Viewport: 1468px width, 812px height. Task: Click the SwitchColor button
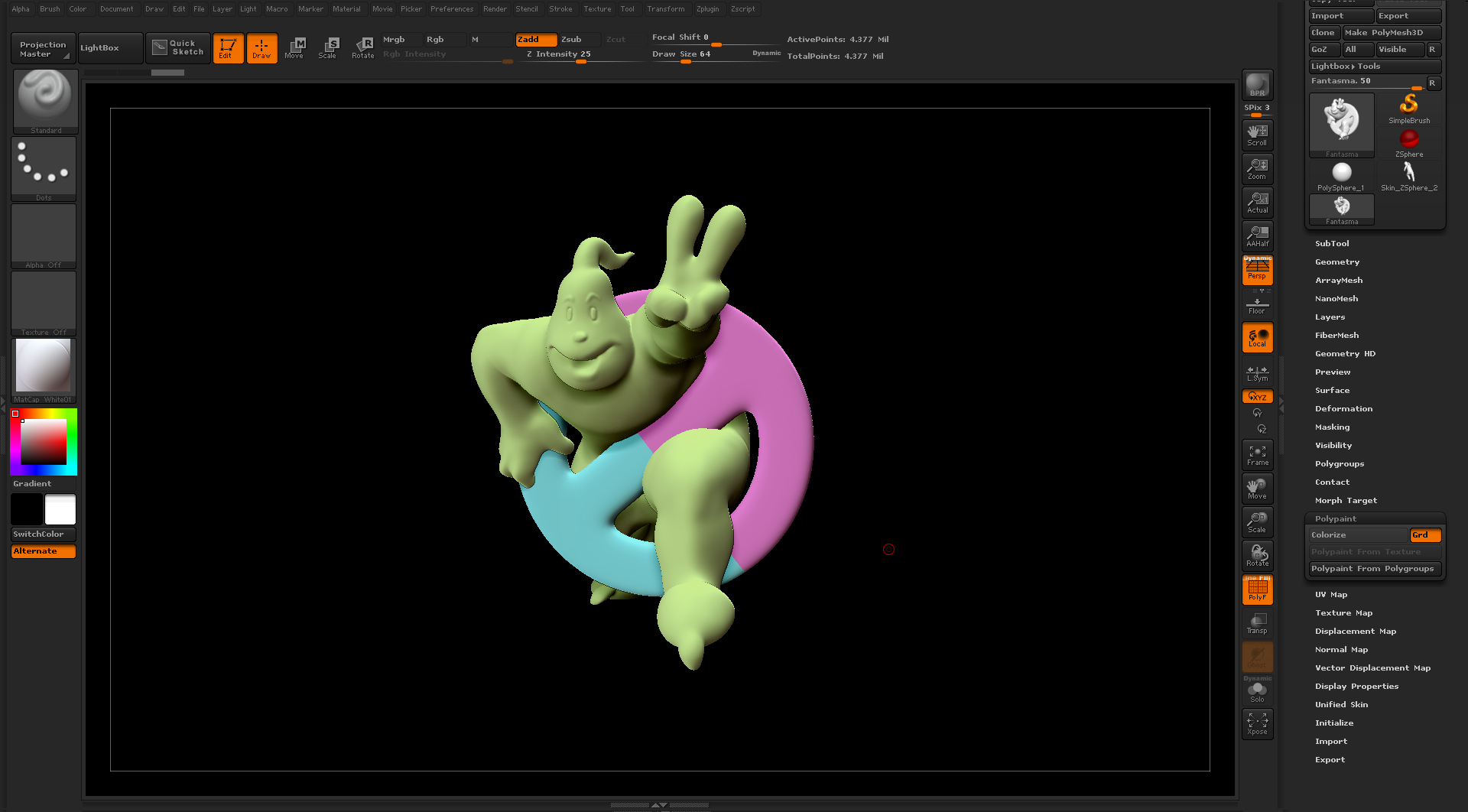click(44, 534)
